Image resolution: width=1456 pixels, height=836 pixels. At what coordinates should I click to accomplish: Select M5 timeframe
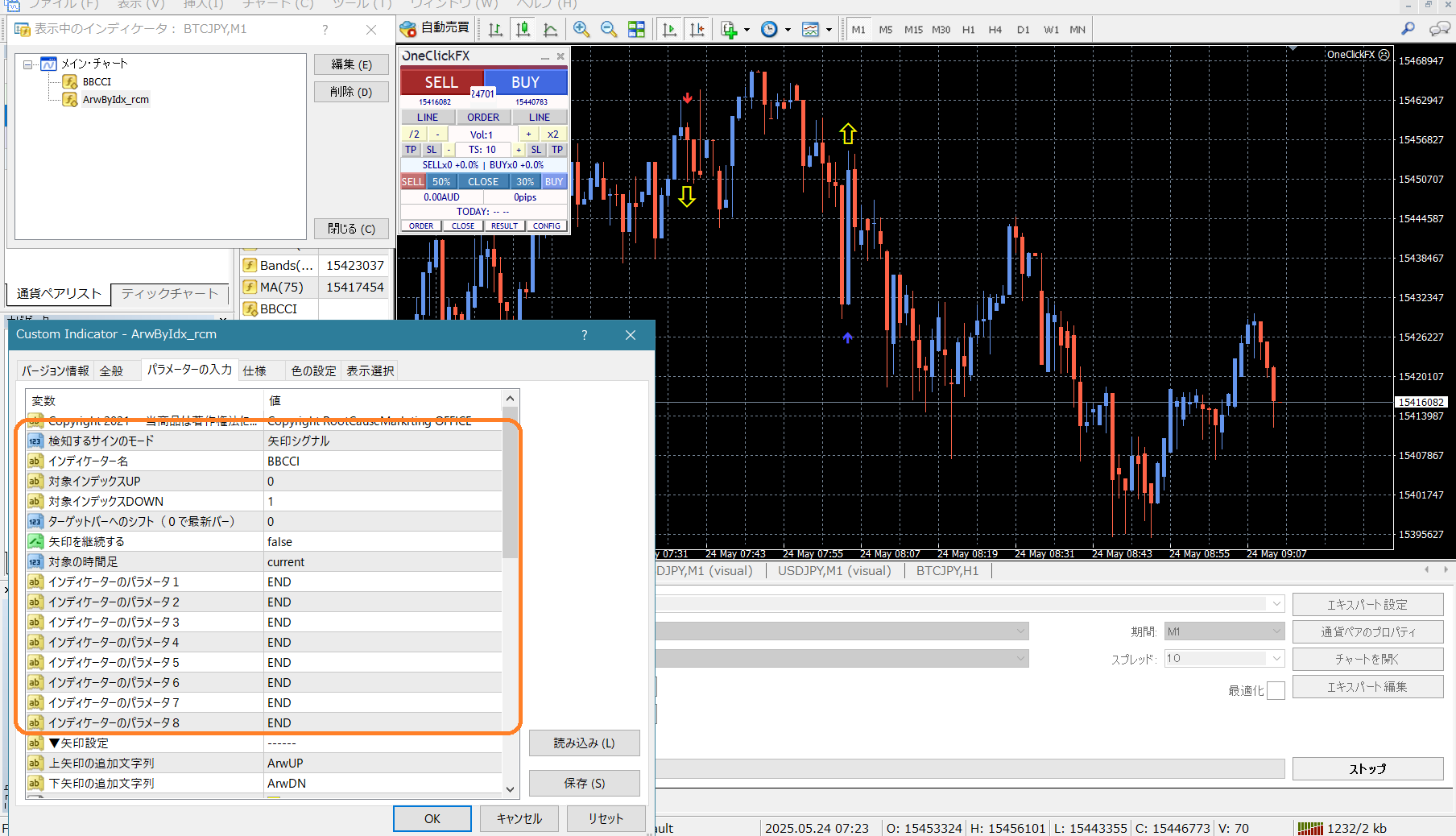click(886, 30)
